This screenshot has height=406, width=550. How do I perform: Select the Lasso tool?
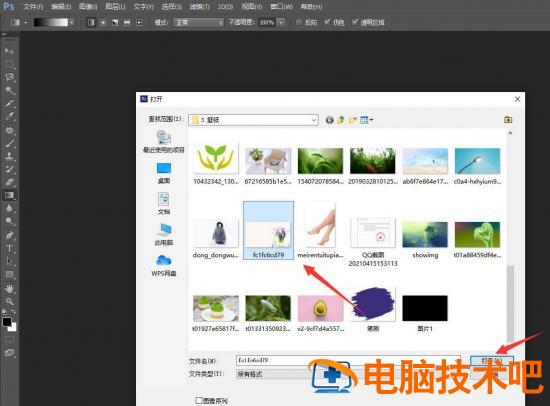pyautogui.click(x=9, y=77)
